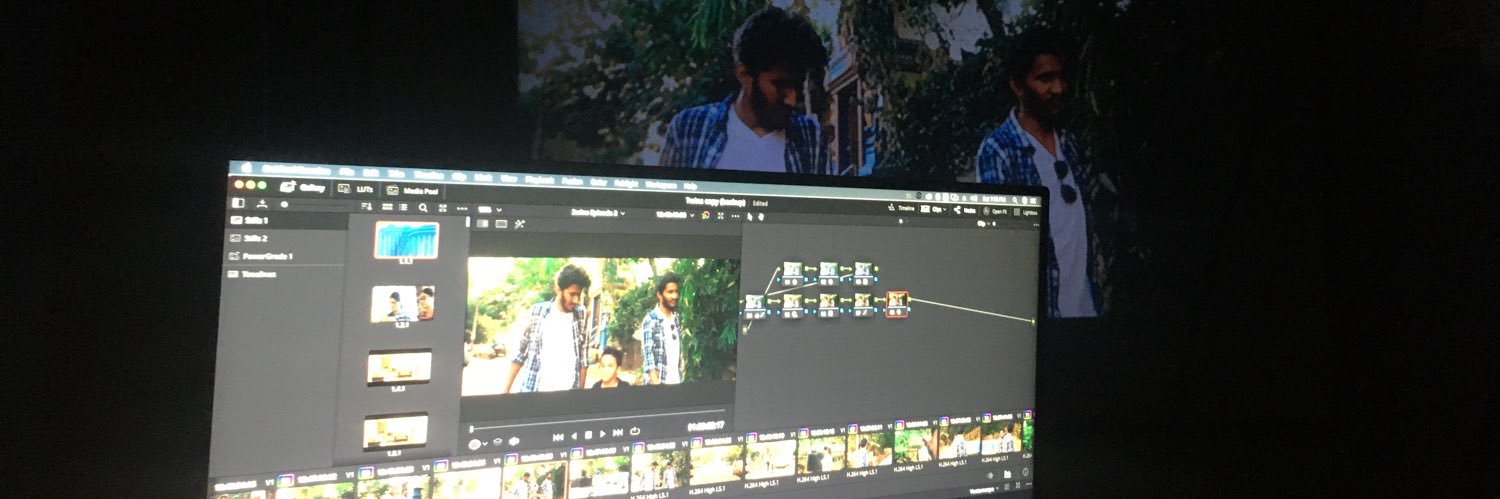Toggle the image wipe icon above viewer
Screen dimensions: 1500x499
(x=482, y=223)
